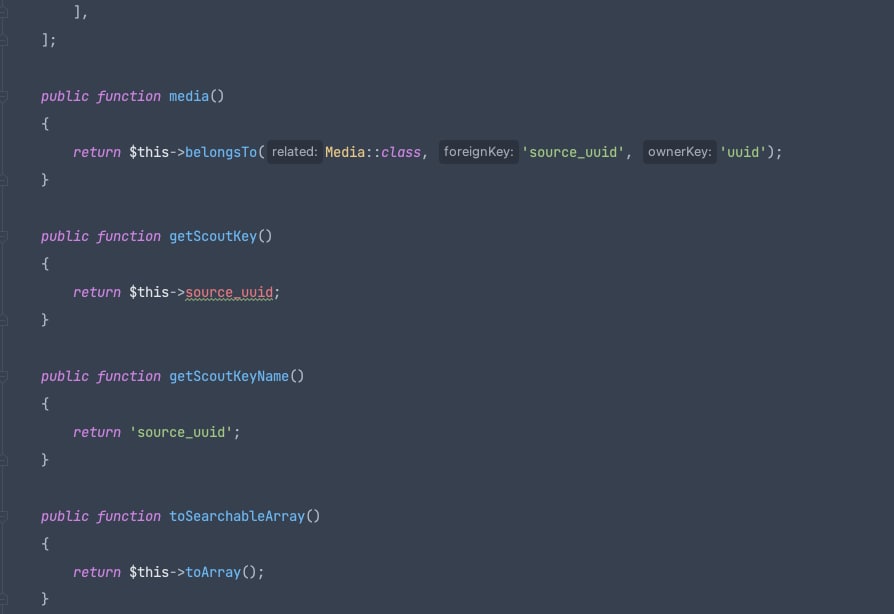Collapse the getScoutKey() function fold marker
The image size is (894, 614).
pyautogui.click(x=3, y=237)
